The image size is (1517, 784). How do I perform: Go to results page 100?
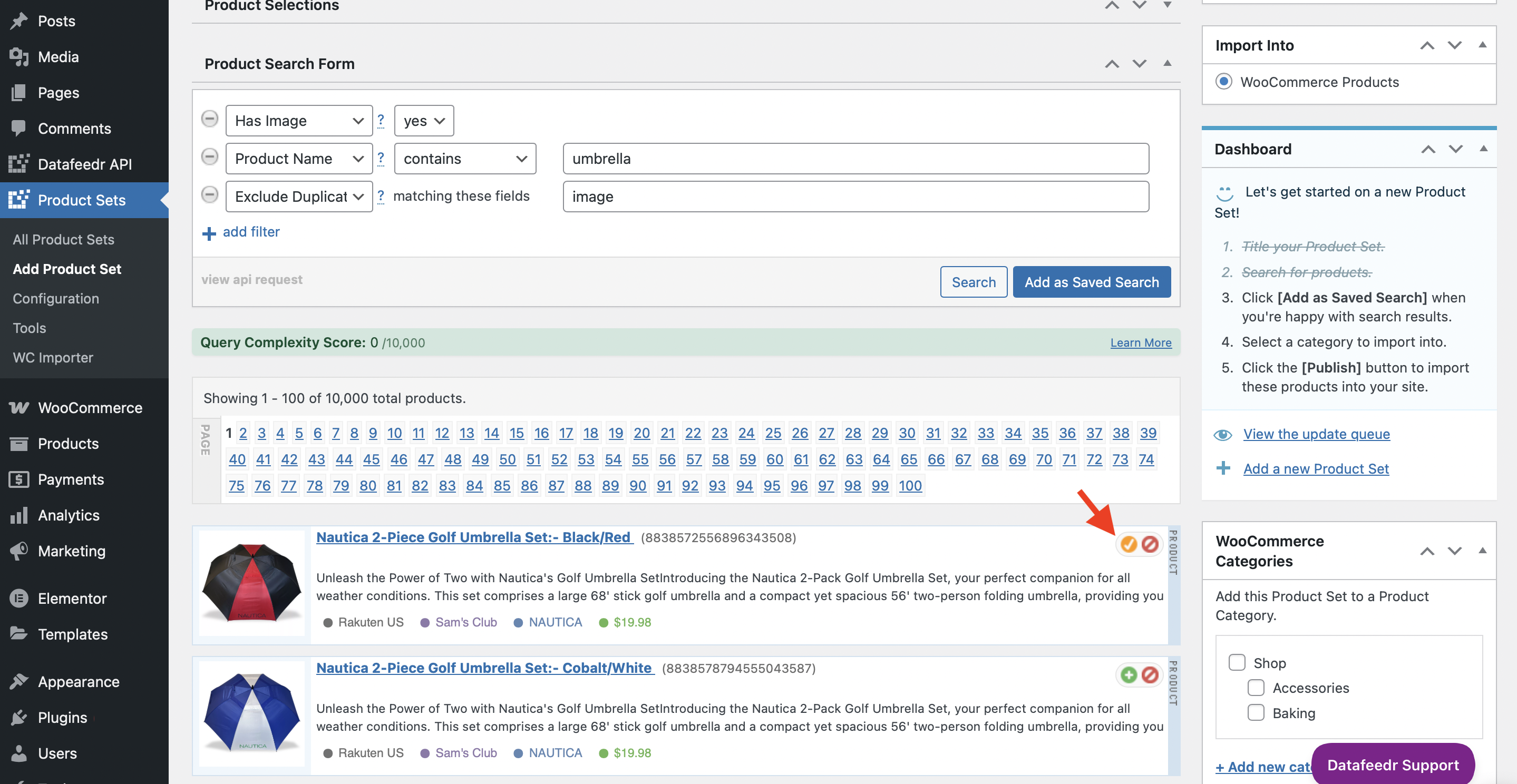click(910, 486)
